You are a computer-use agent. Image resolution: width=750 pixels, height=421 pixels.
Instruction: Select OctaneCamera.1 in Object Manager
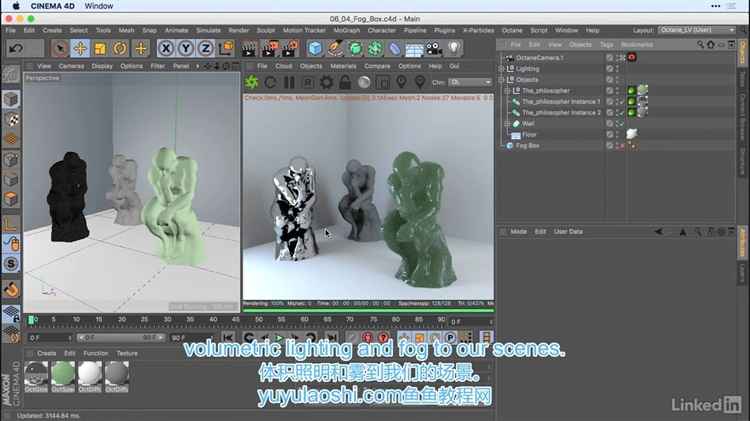pos(540,58)
